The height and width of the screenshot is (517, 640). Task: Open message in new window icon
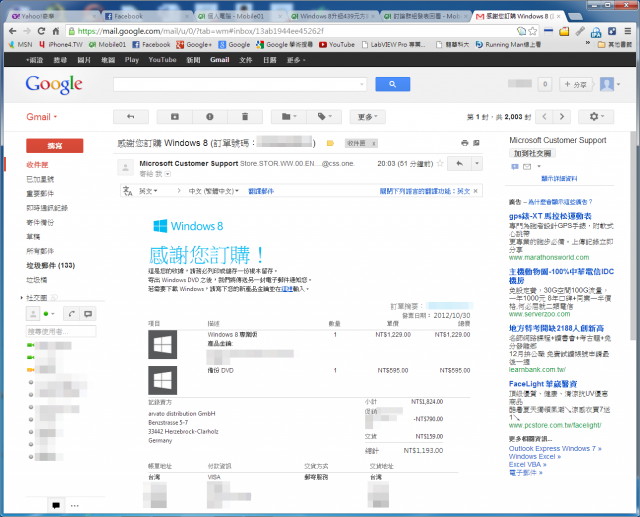tap(476, 143)
